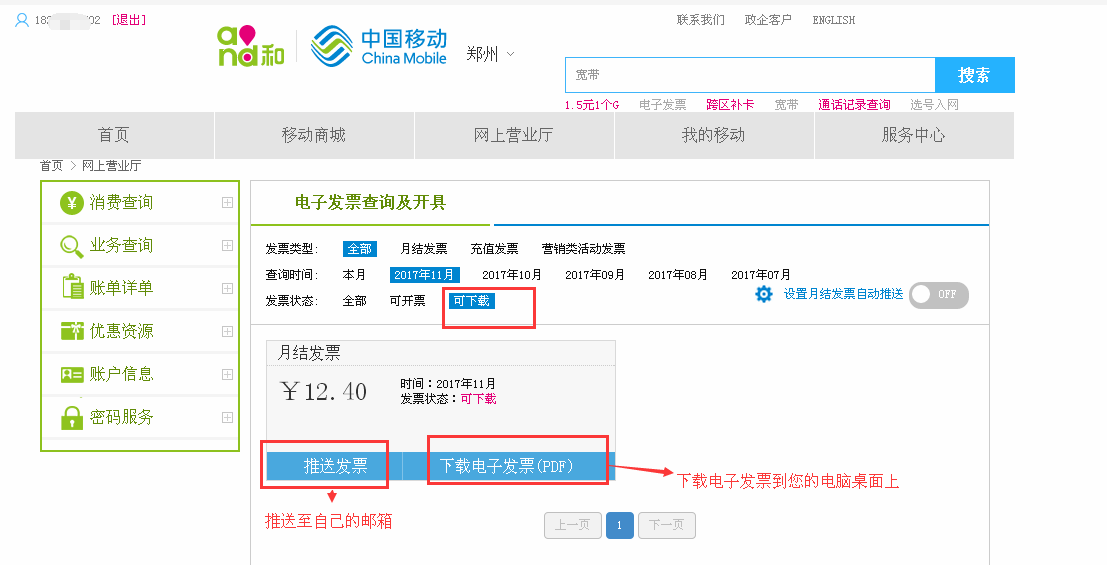Image resolution: width=1107 pixels, height=565 pixels.
Task: Click the padlock icon for 密码服务
Action: point(72,417)
